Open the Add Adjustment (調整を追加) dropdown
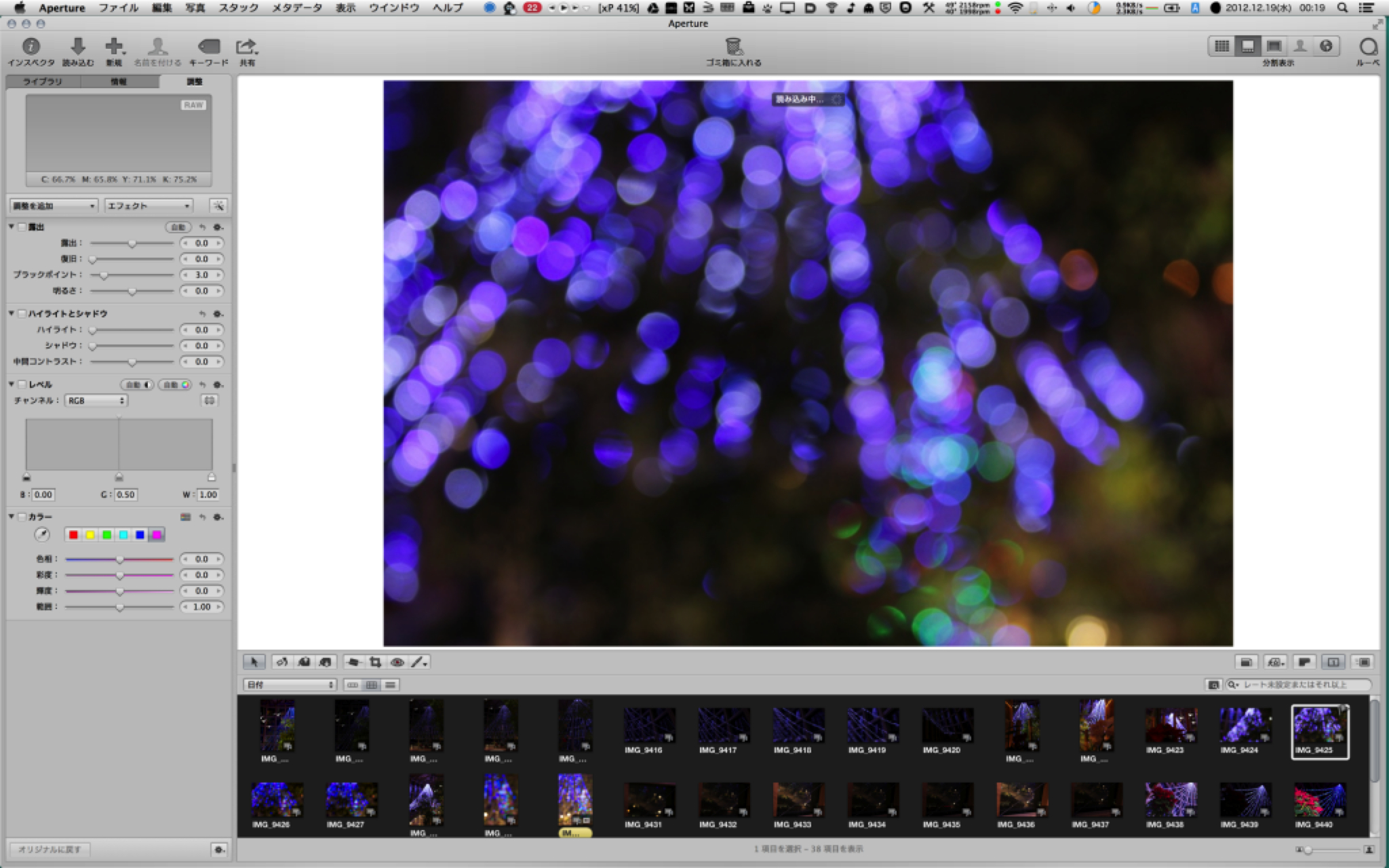The image size is (1389, 868). (x=54, y=205)
